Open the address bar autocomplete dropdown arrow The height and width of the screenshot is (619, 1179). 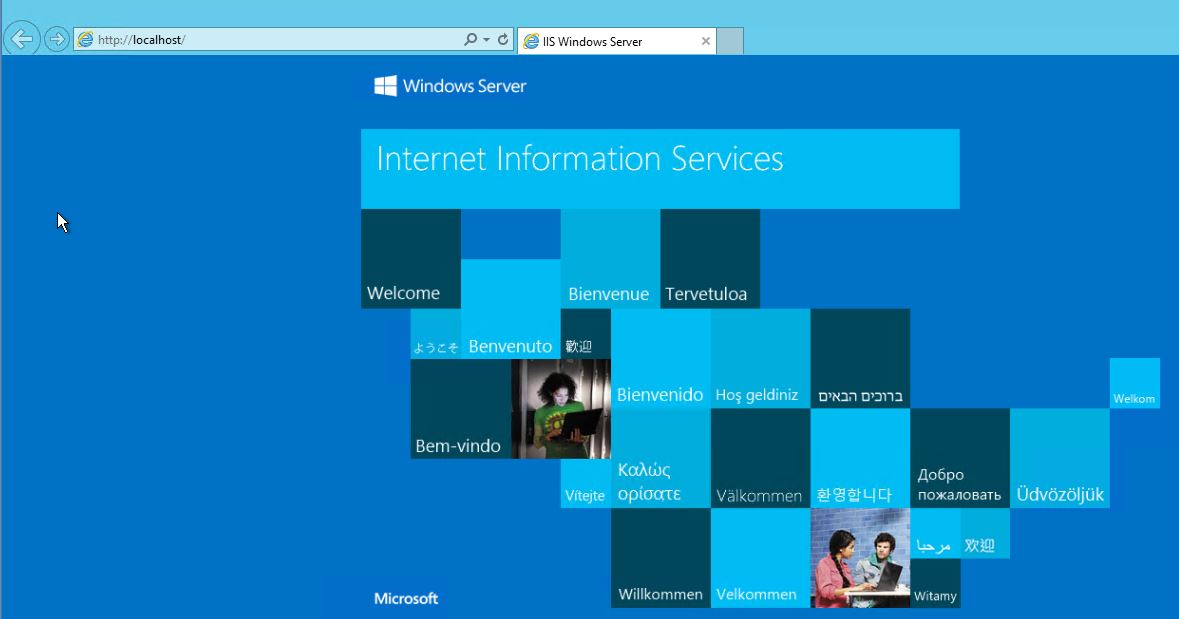[486, 39]
